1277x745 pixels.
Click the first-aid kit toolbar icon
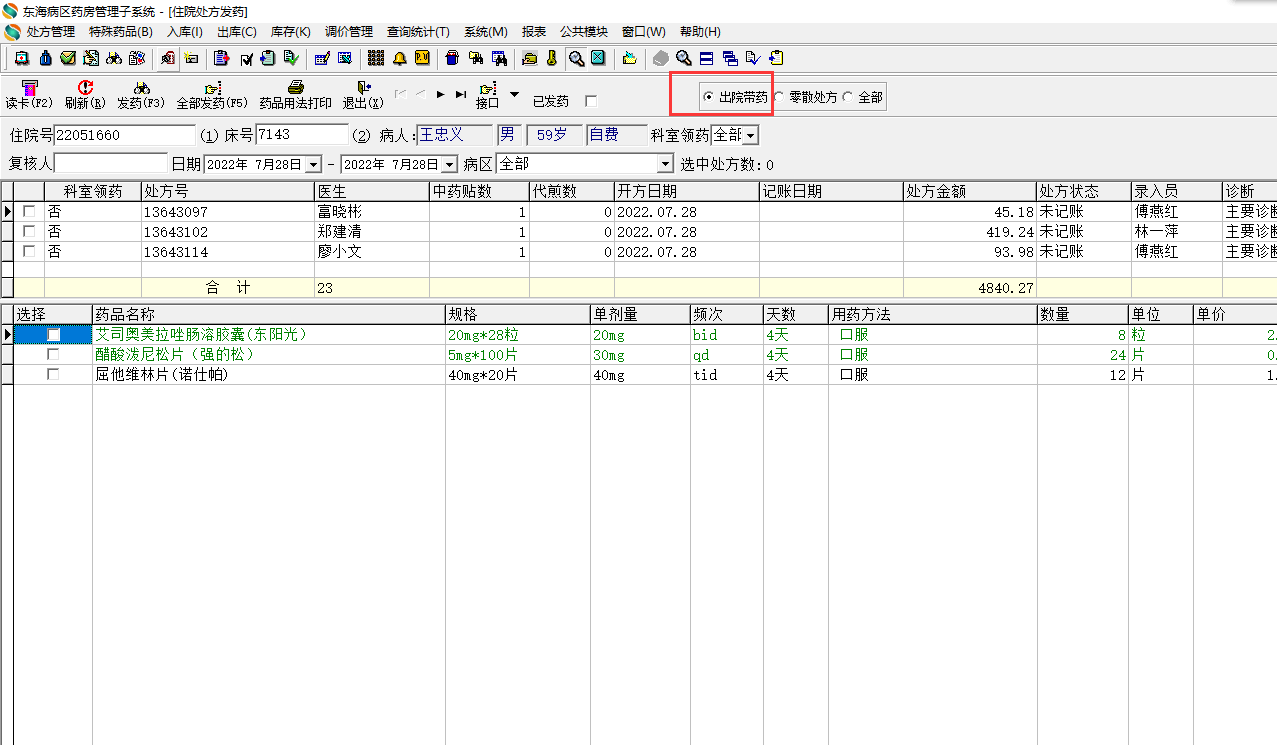point(22,58)
